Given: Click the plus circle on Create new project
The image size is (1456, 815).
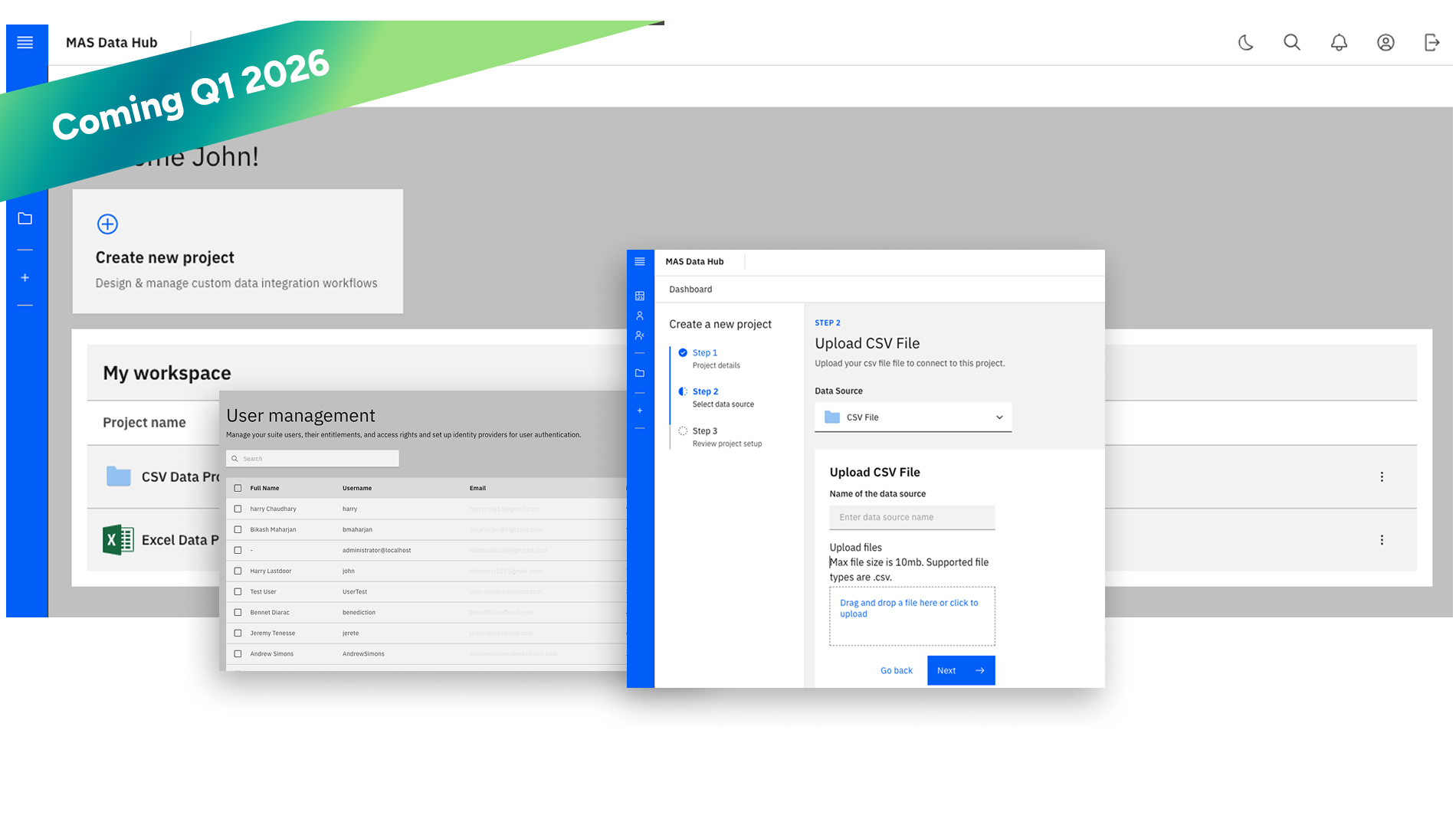Looking at the screenshot, I should click(107, 224).
